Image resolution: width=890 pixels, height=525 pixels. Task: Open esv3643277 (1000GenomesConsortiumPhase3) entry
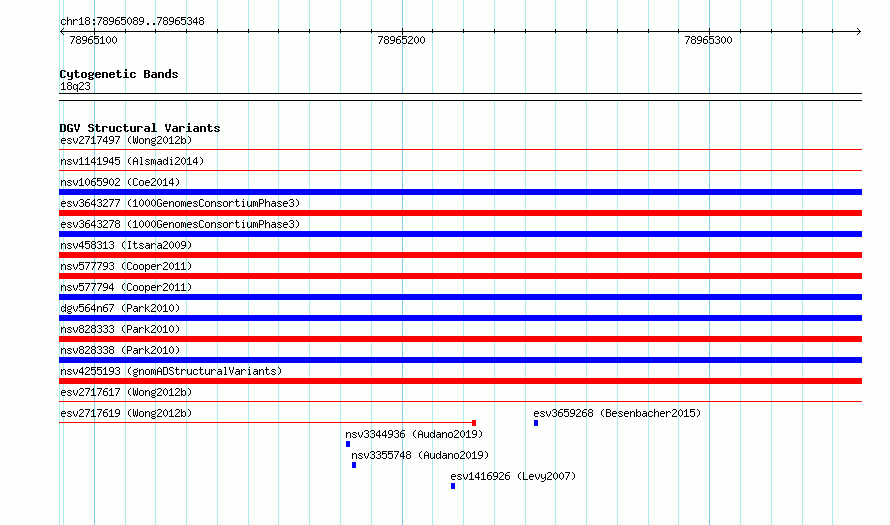coord(180,203)
